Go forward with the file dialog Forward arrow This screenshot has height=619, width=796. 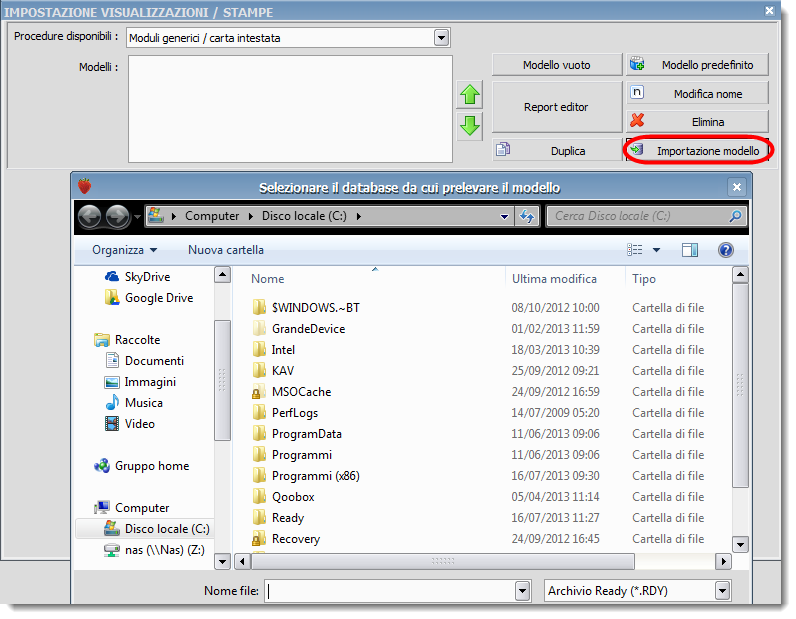117,216
